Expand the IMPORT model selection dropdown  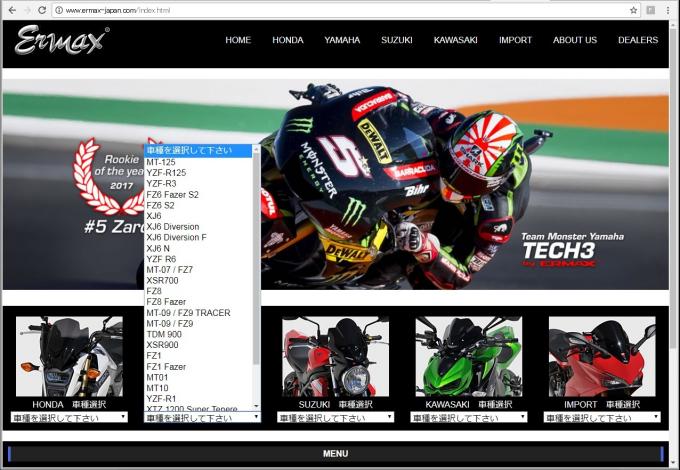coord(602,417)
